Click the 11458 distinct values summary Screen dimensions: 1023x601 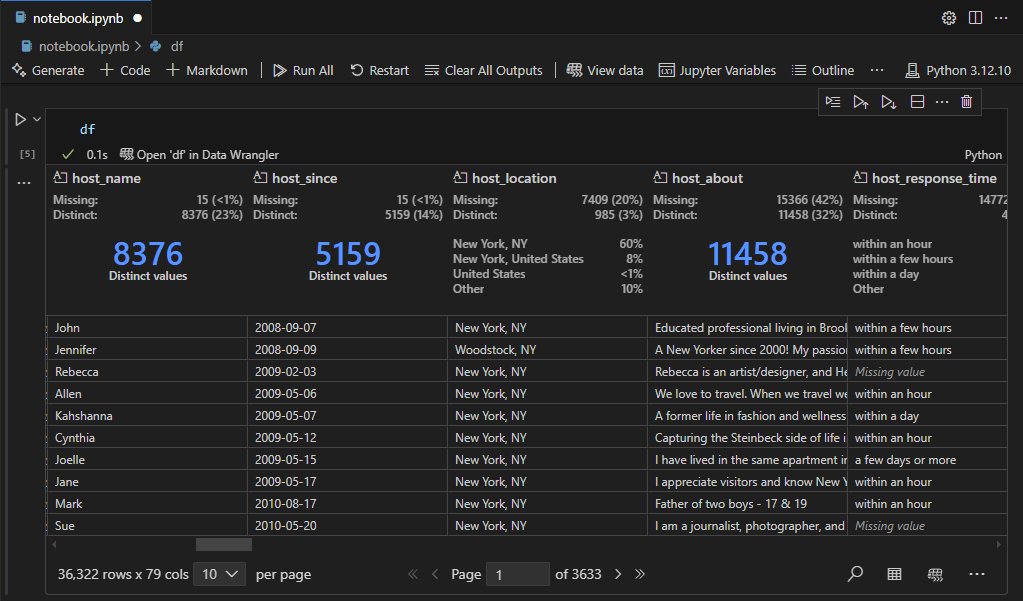coord(748,261)
